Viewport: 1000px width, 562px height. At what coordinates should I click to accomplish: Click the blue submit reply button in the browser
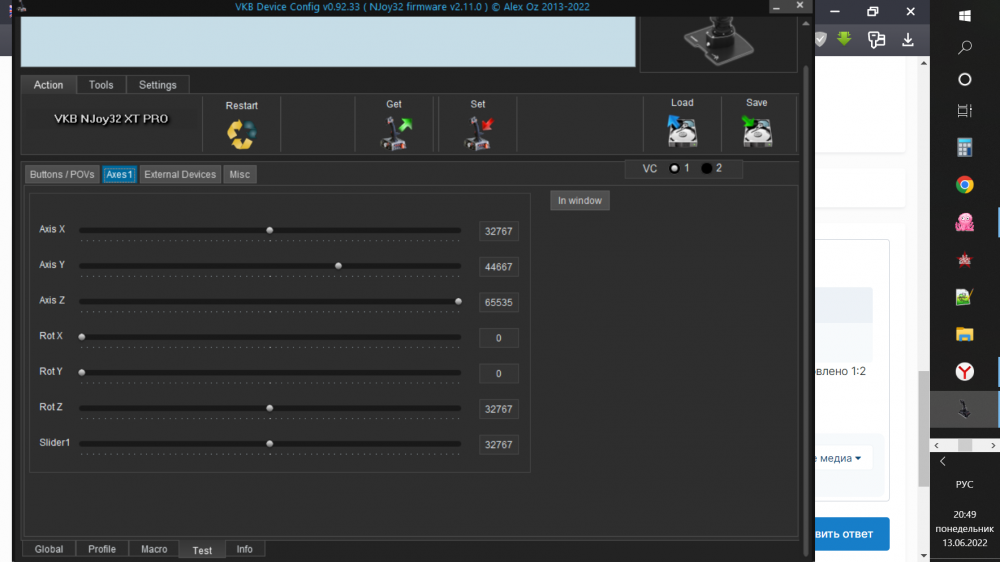[852, 534]
